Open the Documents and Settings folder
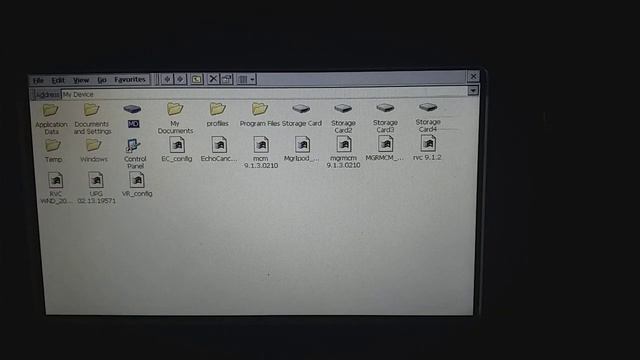The width and height of the screenshot is (640, 360). click(x=92, y=119)
